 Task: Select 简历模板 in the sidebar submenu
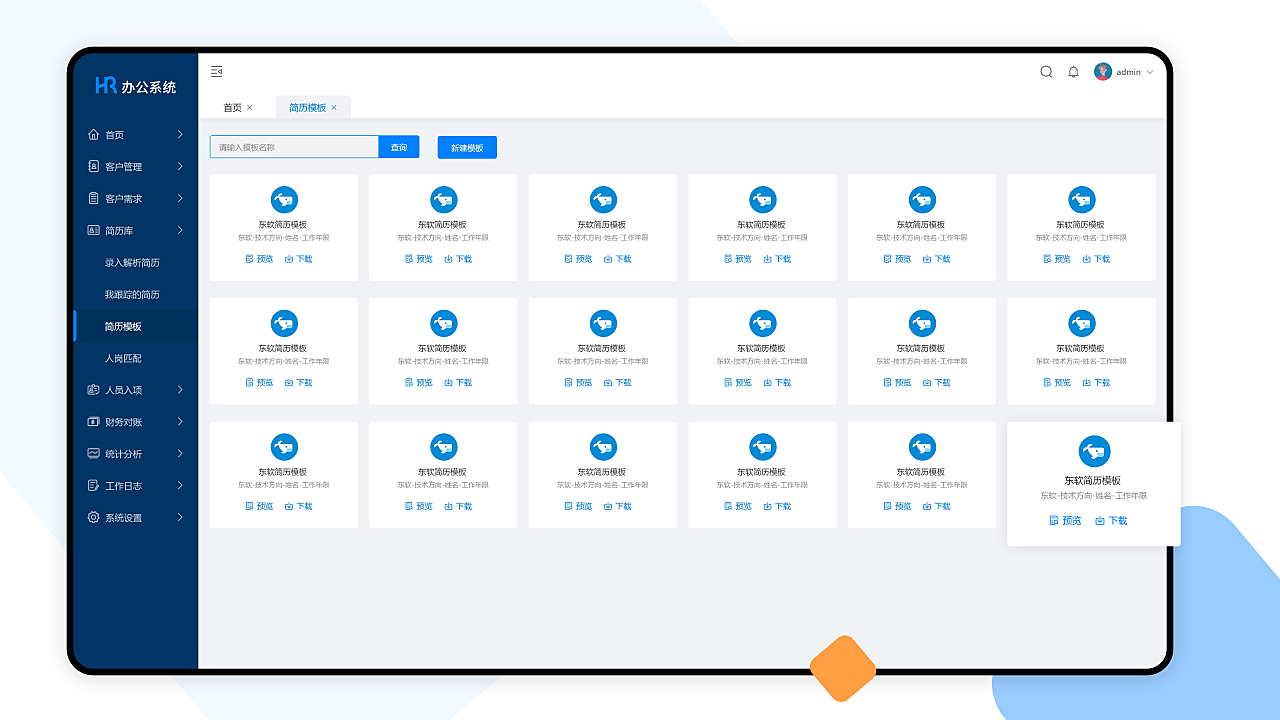coord(123,326)
